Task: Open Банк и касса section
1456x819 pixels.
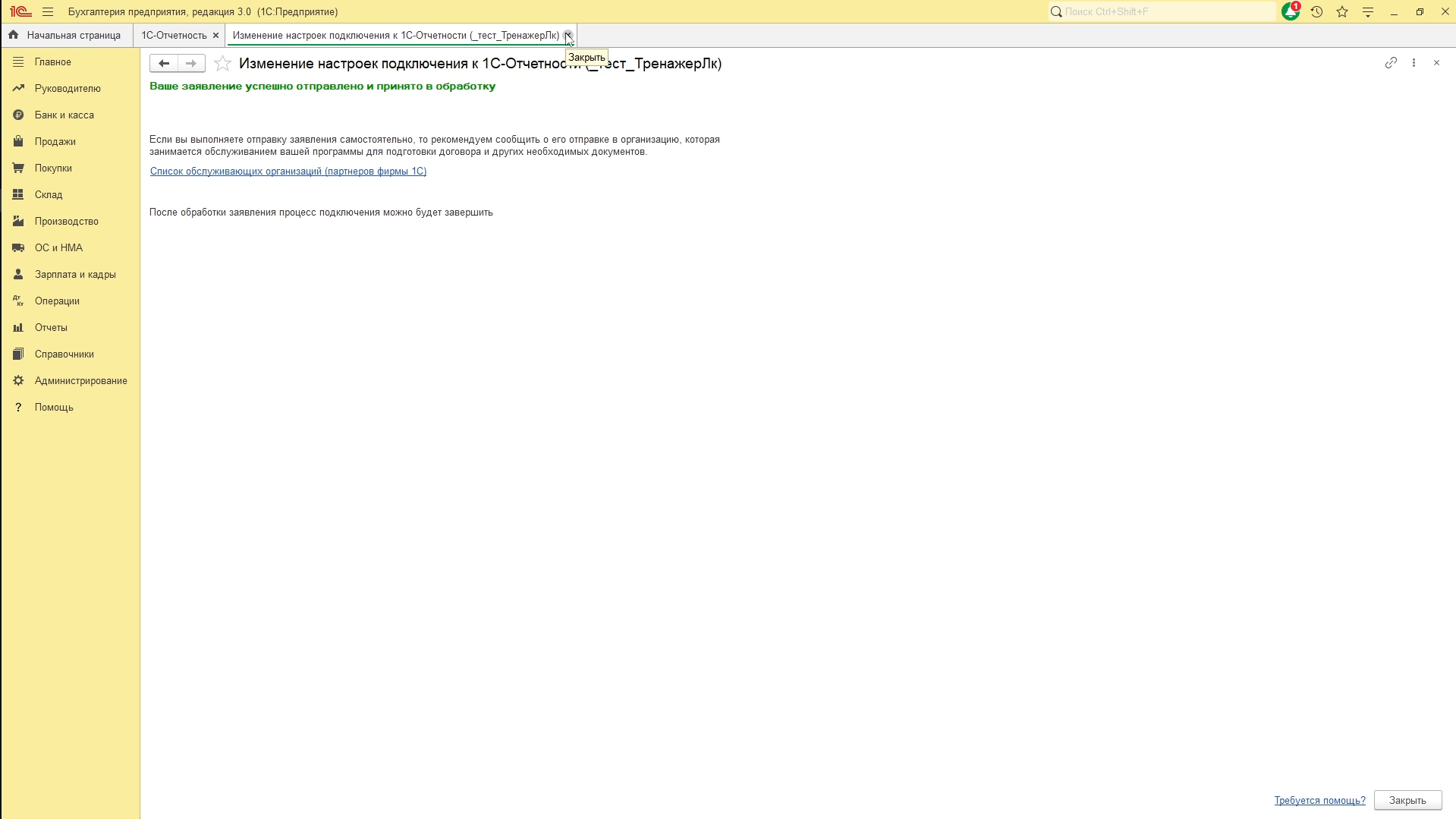Action: tap(71, 115)
